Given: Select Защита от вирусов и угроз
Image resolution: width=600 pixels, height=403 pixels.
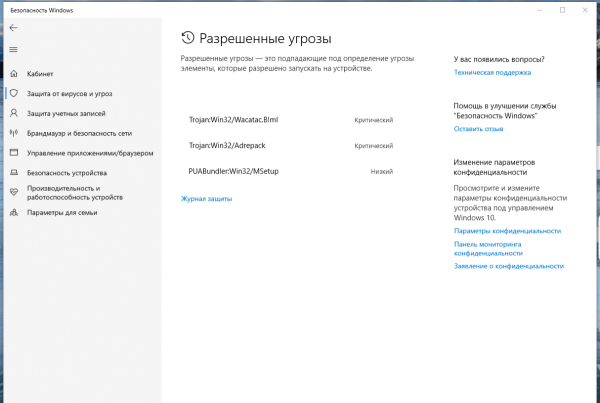Looking at the screenshot, I should click(69, 94).
